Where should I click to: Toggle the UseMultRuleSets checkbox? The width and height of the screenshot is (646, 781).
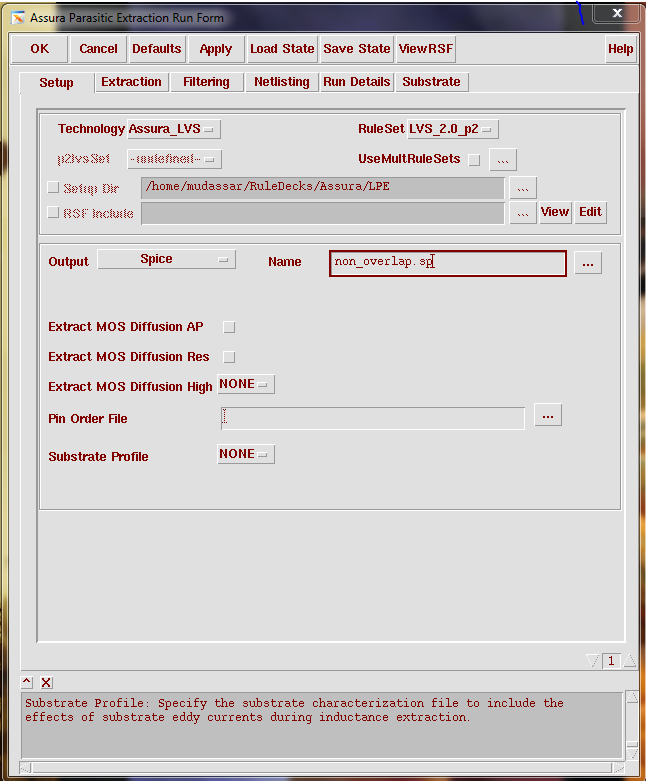474,160
